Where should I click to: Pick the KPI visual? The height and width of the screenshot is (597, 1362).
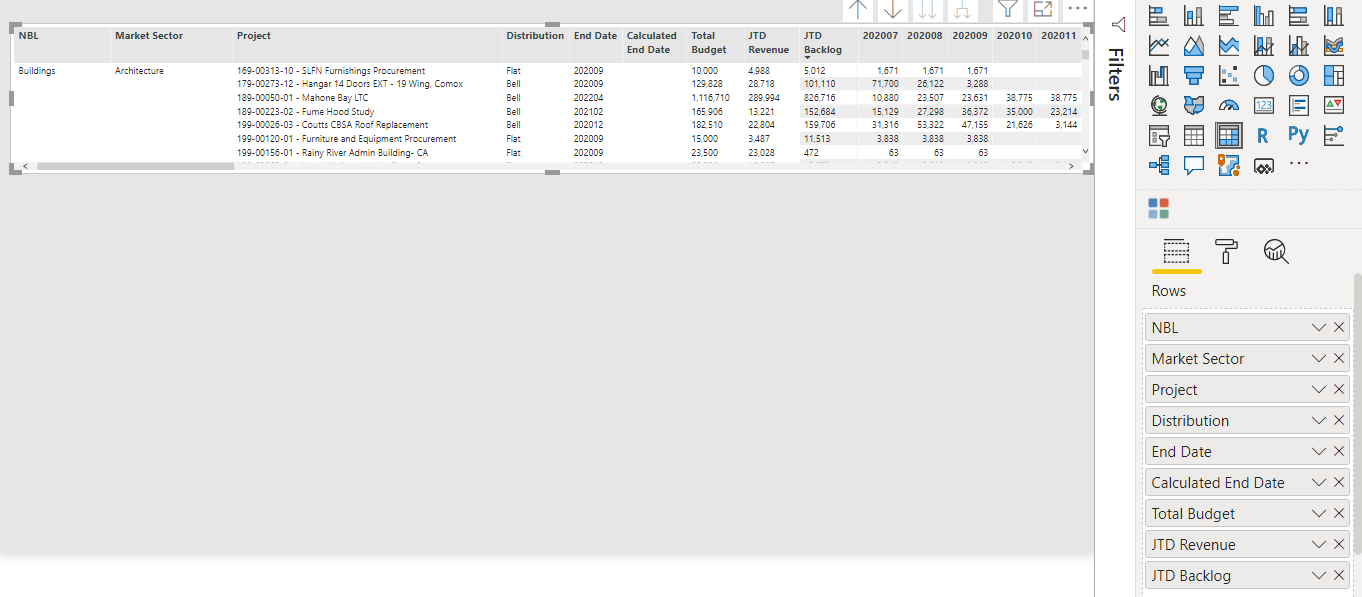click(x=1334, y=105)
